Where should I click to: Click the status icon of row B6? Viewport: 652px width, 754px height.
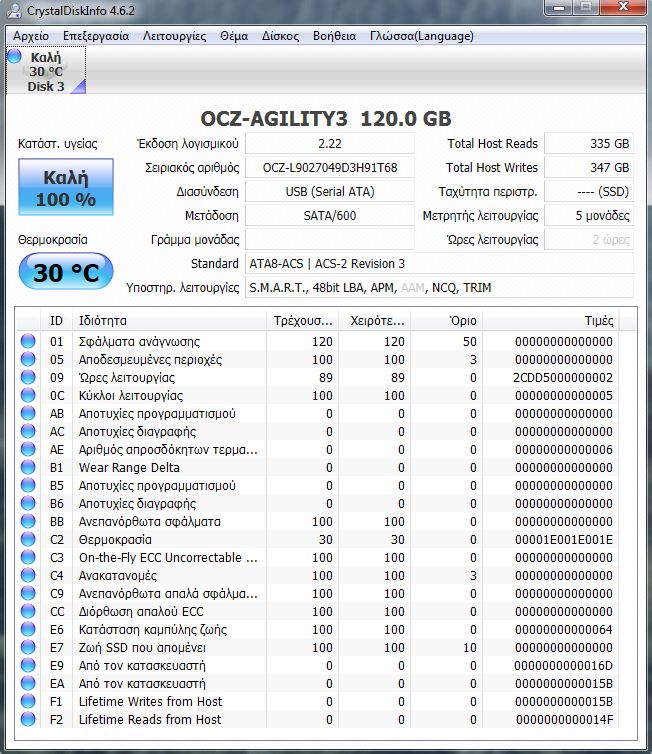[28, 503]
